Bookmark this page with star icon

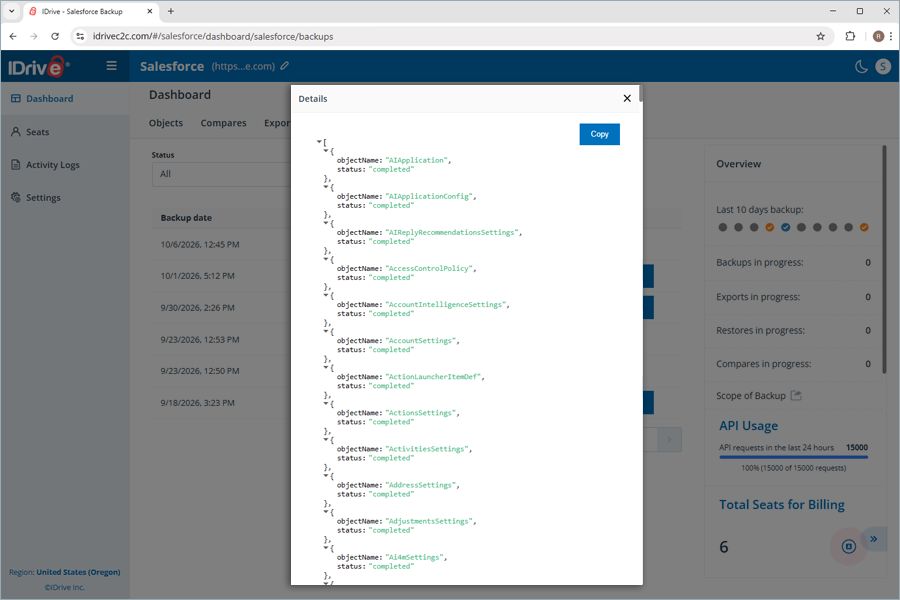(820, 36)
